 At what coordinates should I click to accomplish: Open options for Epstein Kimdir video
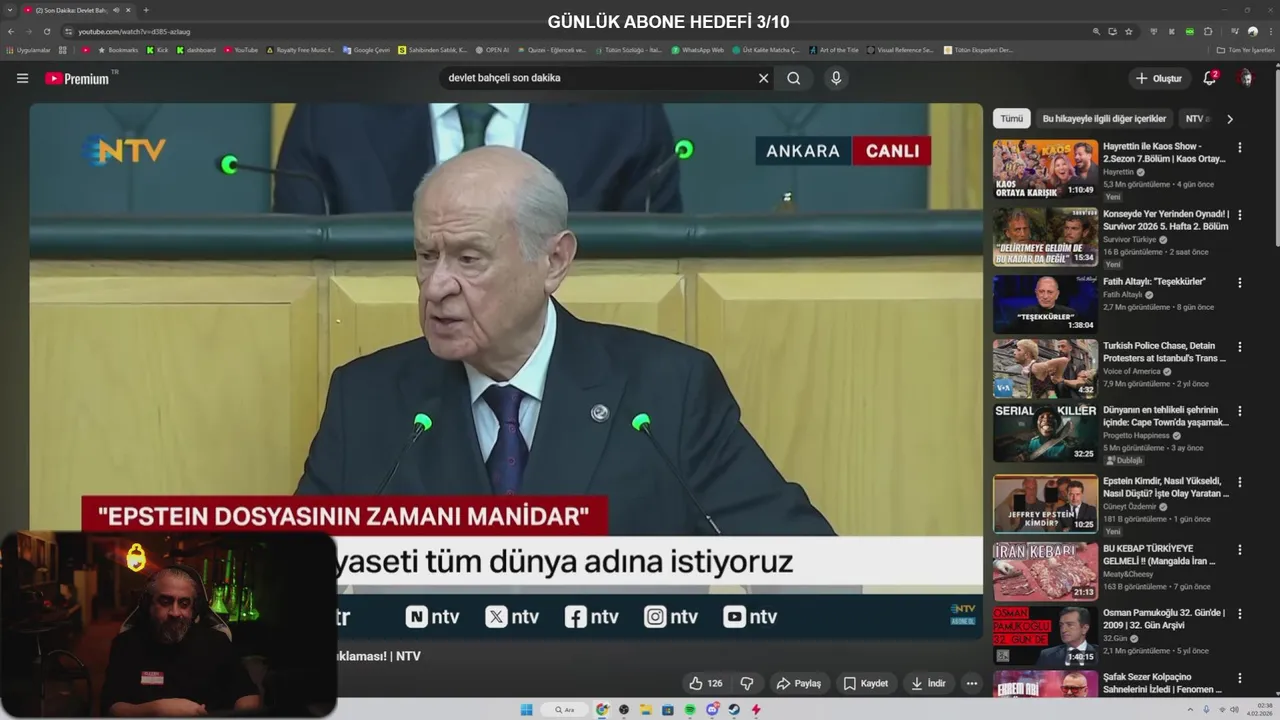pyautogui.click(x=1240, y=482)
